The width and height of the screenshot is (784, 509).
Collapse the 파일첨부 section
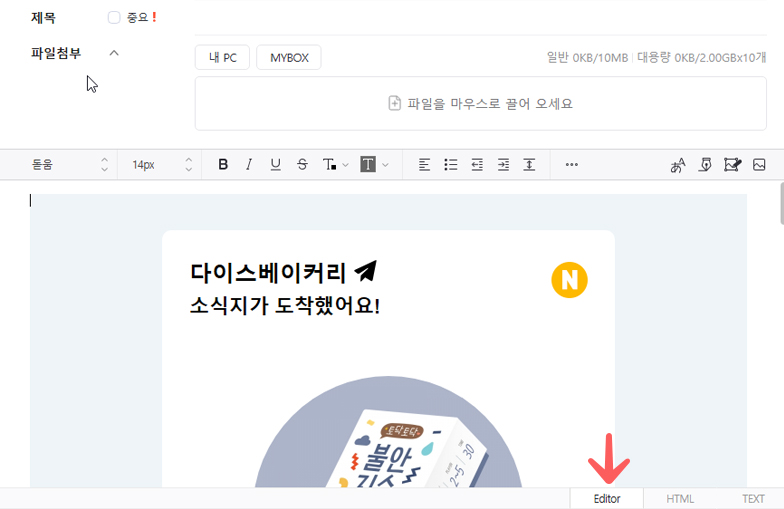(114, 53)
